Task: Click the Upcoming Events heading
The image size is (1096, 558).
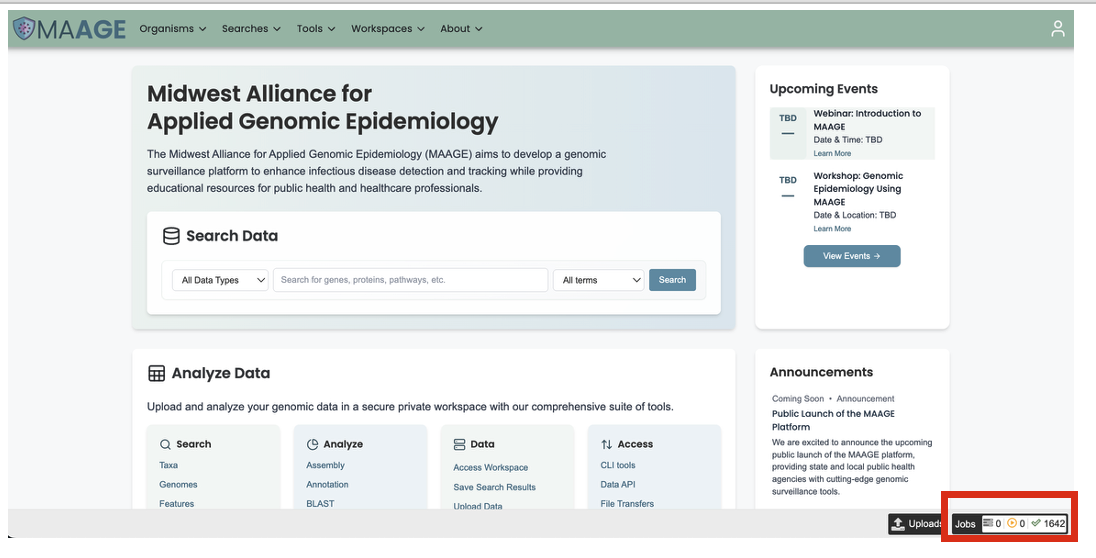Action: tap(823, 89)
